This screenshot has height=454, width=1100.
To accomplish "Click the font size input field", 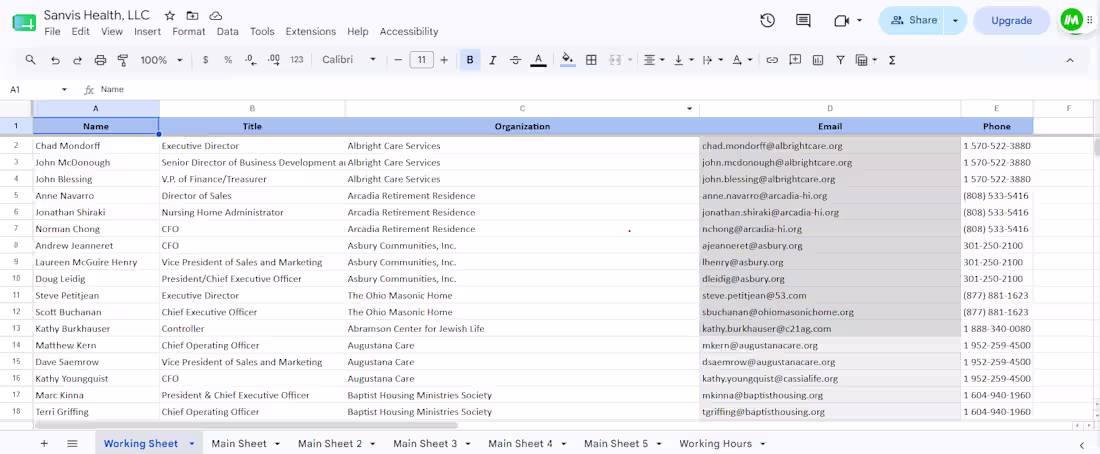I will point(421,60).
